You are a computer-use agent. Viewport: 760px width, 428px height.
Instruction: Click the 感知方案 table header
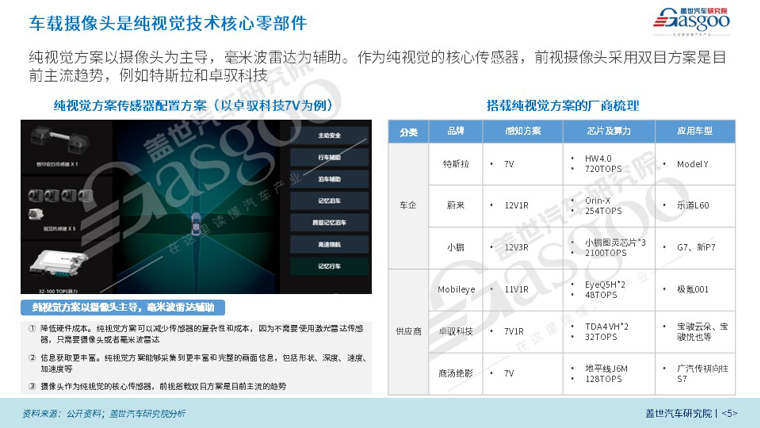[x=522, y=131]
